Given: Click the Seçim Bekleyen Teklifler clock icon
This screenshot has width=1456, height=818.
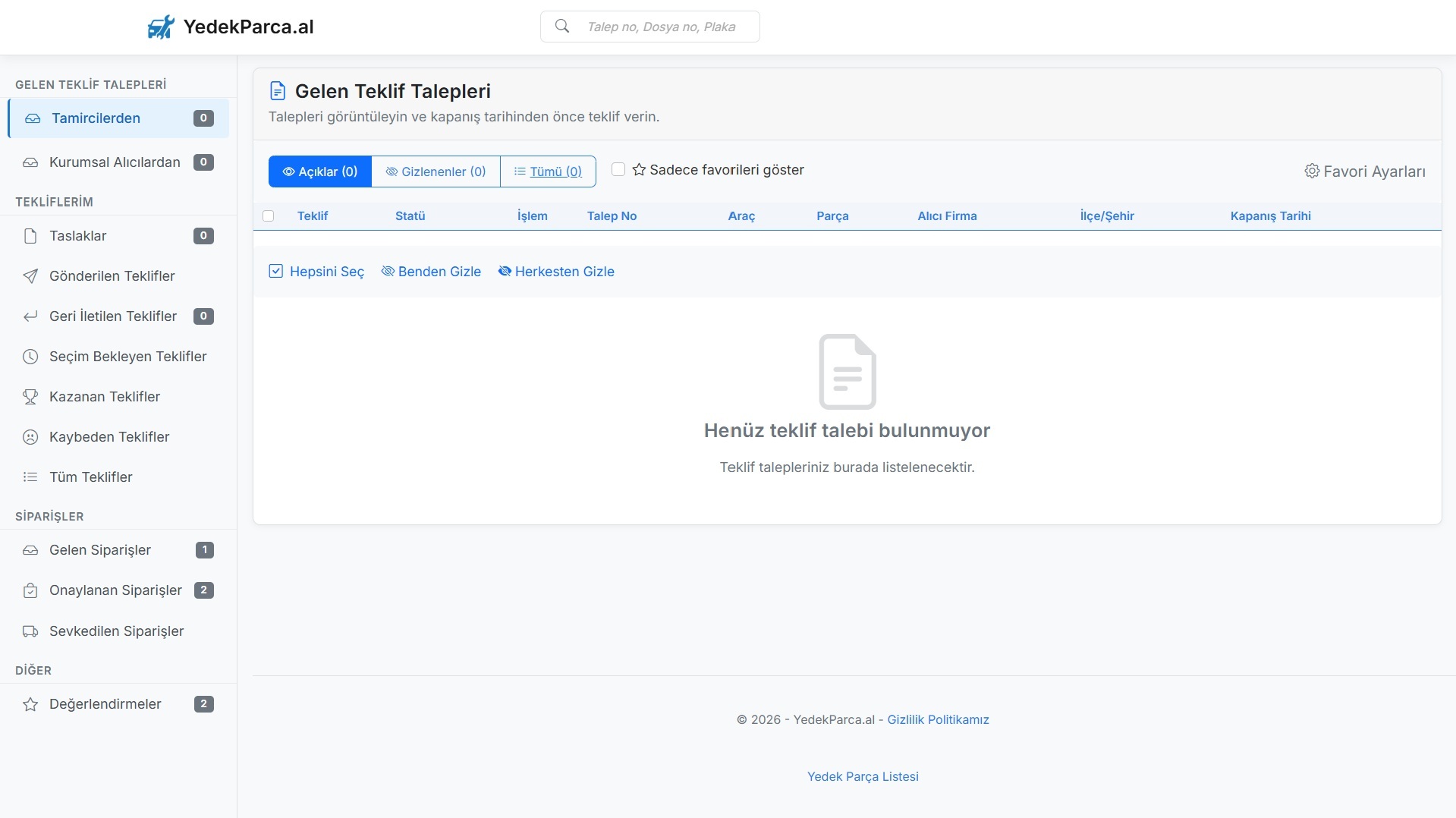Looking at the screenshot, I should point(30,357).
